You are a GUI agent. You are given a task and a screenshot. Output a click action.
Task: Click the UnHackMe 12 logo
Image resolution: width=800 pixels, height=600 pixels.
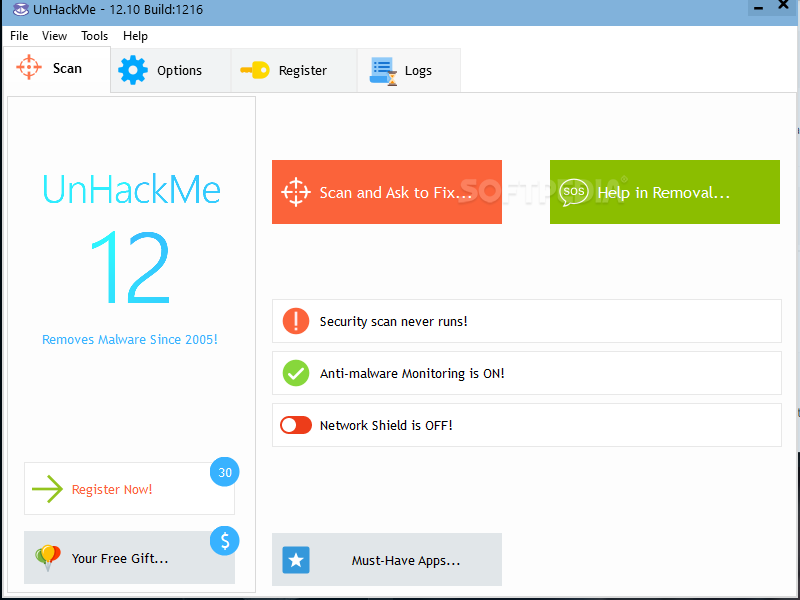point(131,239)
